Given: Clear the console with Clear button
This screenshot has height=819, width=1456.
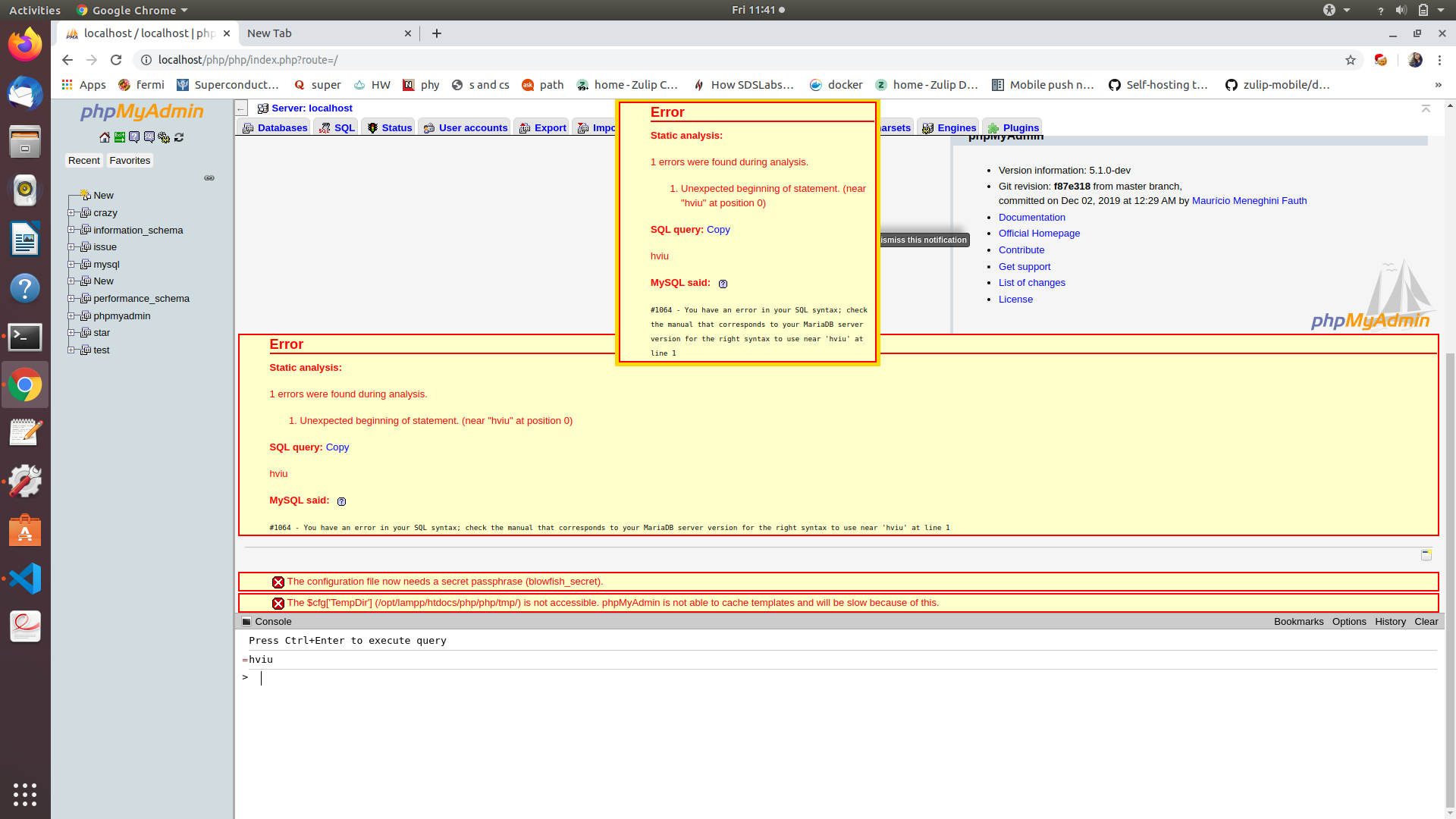Looking at the screenshot, I should tap(1425, 621).
